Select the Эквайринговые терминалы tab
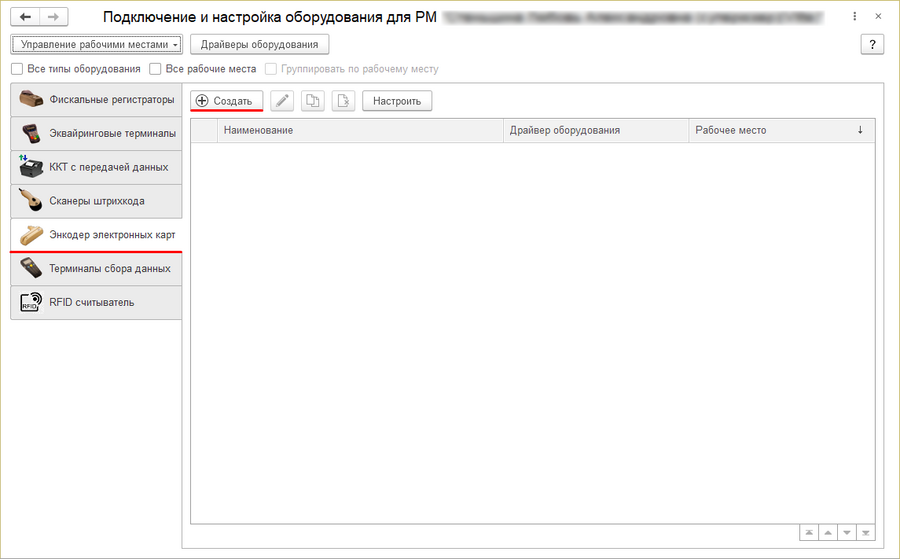The width and height of the screenshot is (900, 559). (96, 134)
